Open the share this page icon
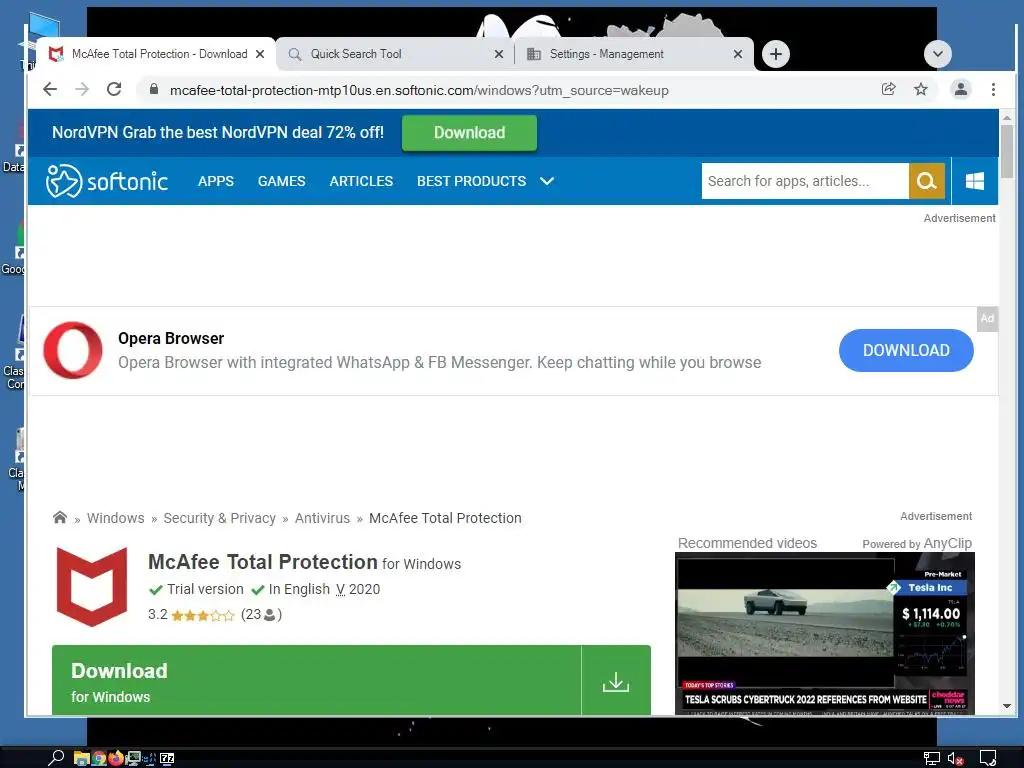The height and width of the screenshot is (768, 1024). click(889, 89)
